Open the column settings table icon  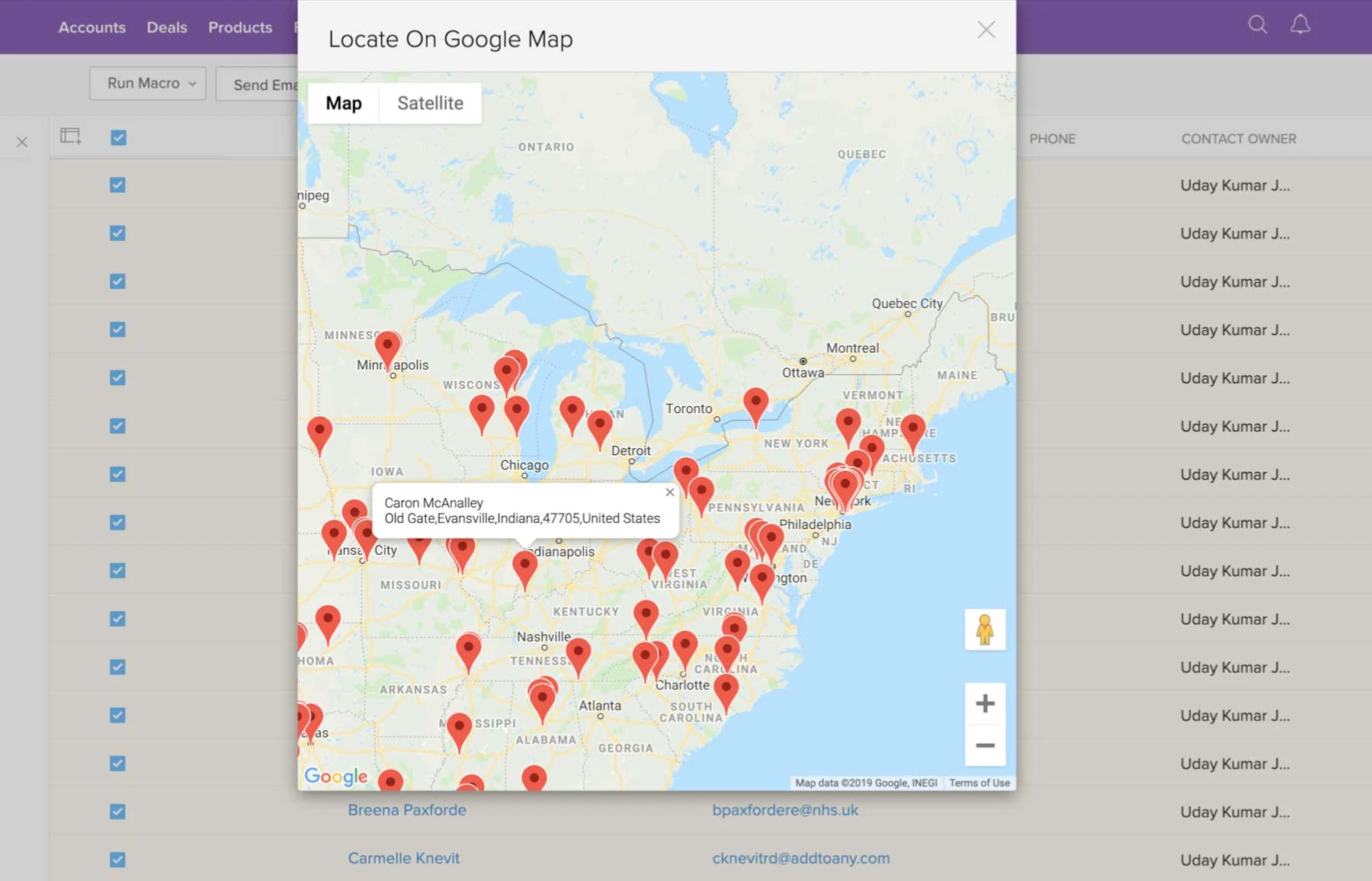(71, 136)
